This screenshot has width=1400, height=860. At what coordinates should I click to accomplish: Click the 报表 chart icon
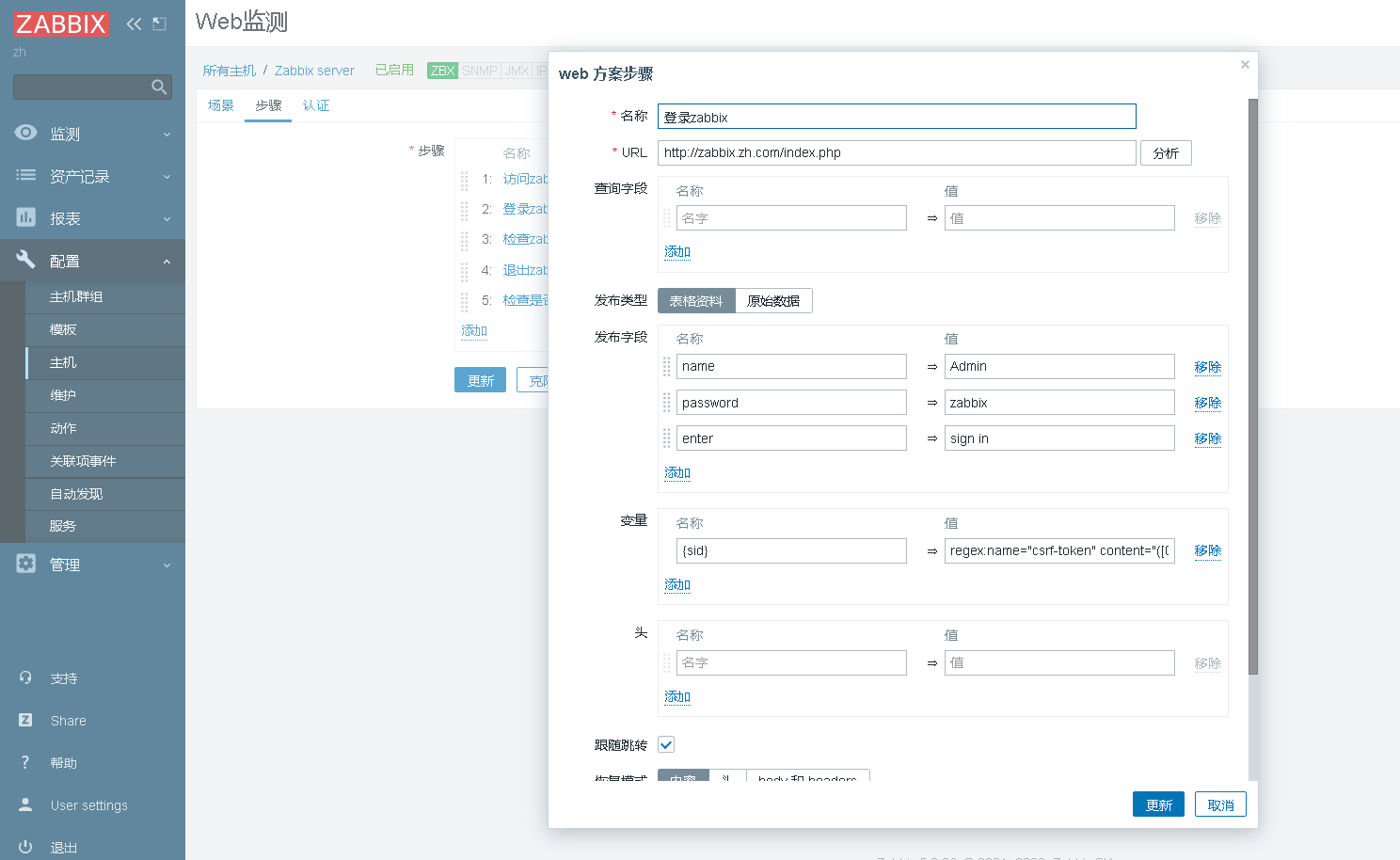(x=26, y=217)
